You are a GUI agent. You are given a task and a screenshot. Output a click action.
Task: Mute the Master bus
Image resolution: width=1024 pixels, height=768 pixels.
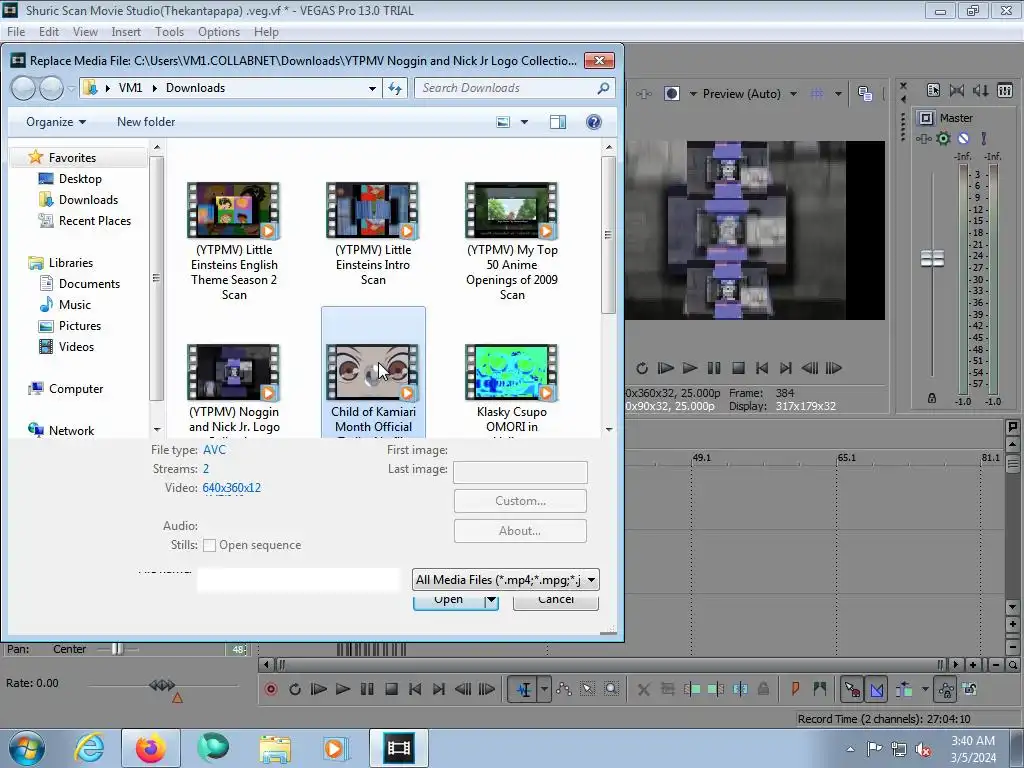point(963,138)
